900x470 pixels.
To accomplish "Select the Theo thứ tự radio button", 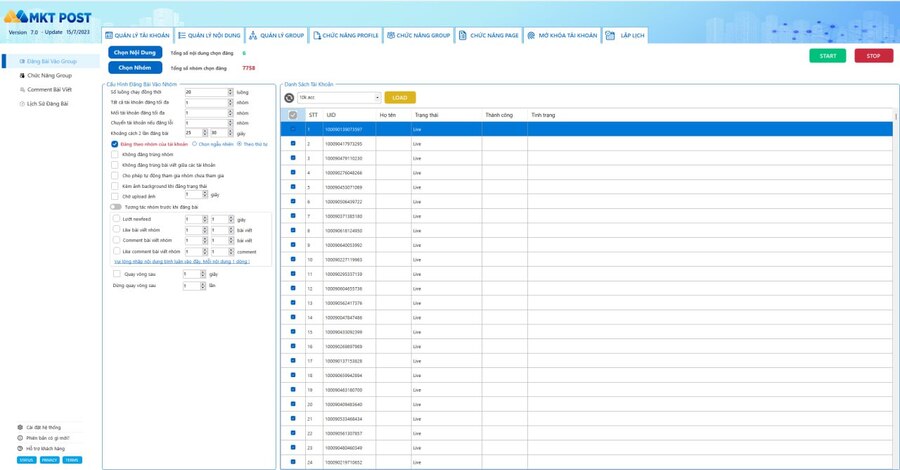I will click(239, 144).
